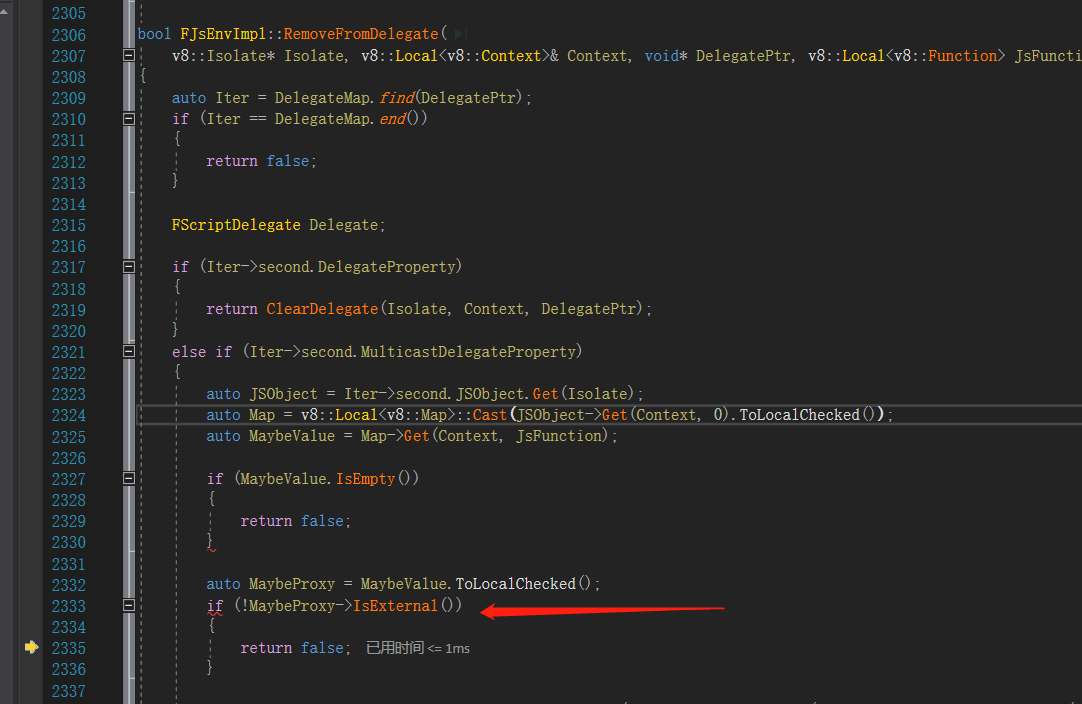This screenshot has width=1082, height=704.
Task: Click the 'bool' return type keyword
Action: [154, 34]
